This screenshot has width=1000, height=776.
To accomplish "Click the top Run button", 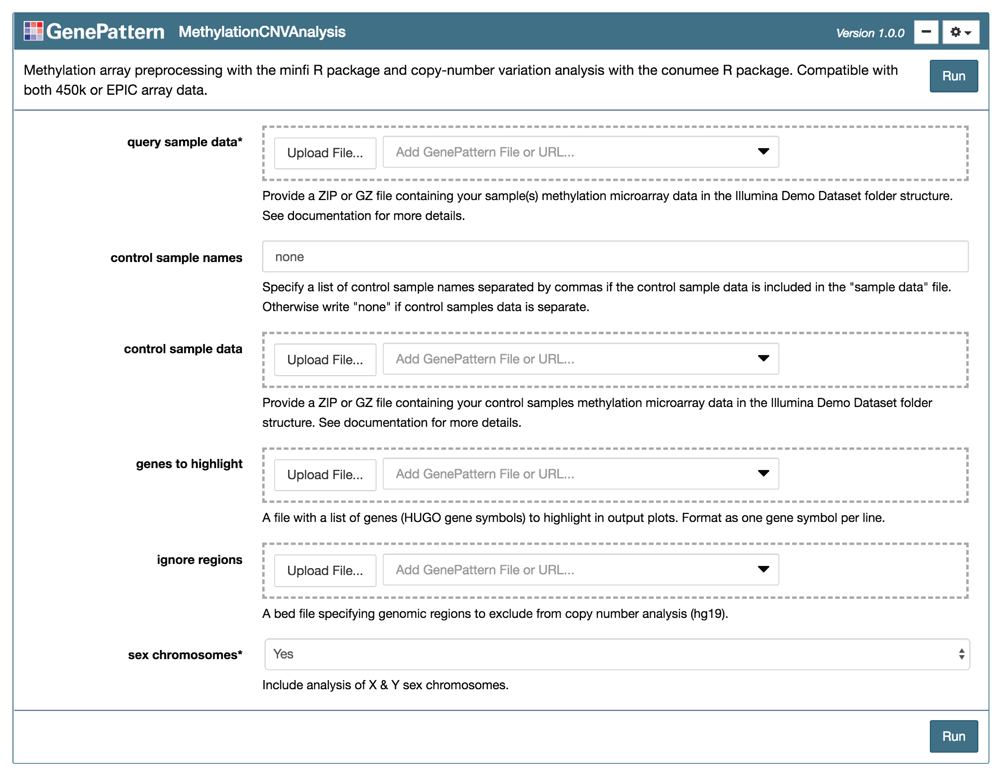I will coord(953,76).
